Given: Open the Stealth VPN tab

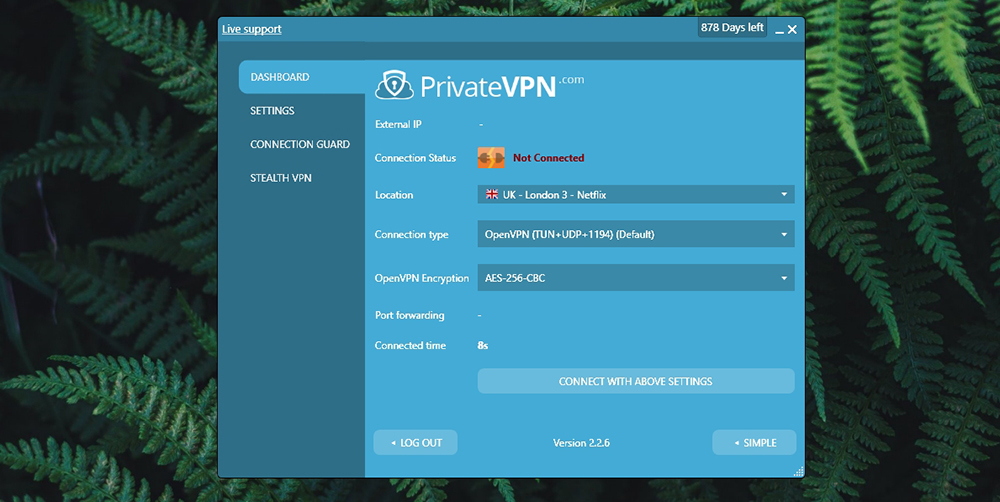Looking at the screenshot, I should point(281,178).
